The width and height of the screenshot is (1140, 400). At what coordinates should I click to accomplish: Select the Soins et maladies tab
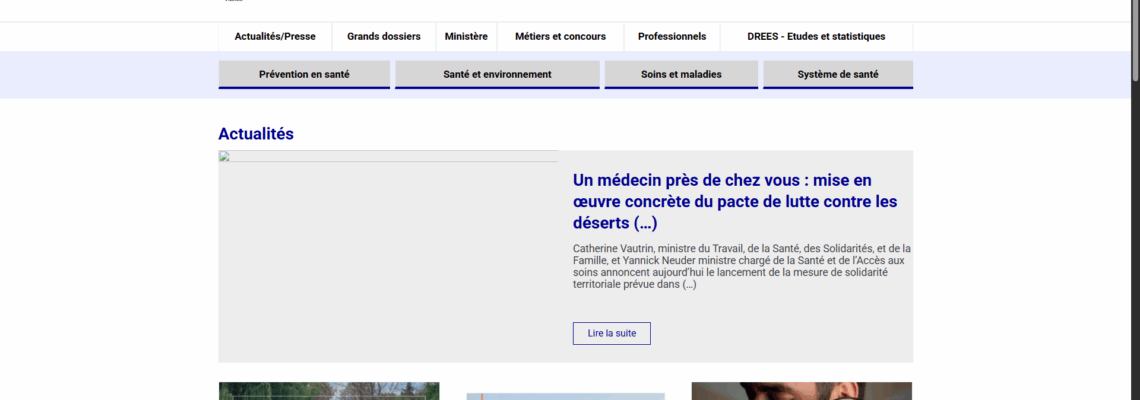coord(681,74)
